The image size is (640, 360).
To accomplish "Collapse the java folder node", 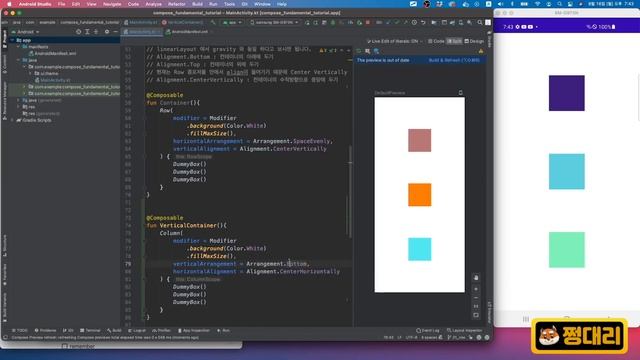I will 18,60.
